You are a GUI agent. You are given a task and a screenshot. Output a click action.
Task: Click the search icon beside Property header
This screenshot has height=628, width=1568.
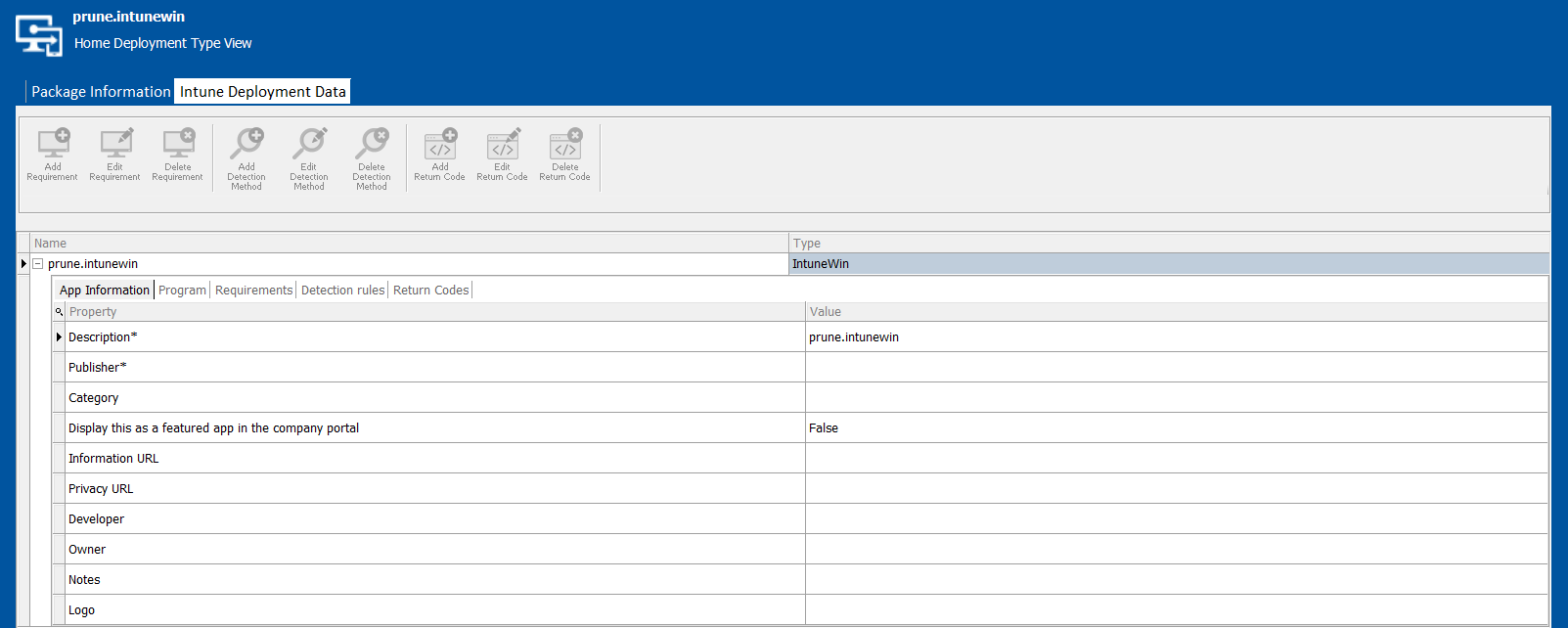[59, 312]
